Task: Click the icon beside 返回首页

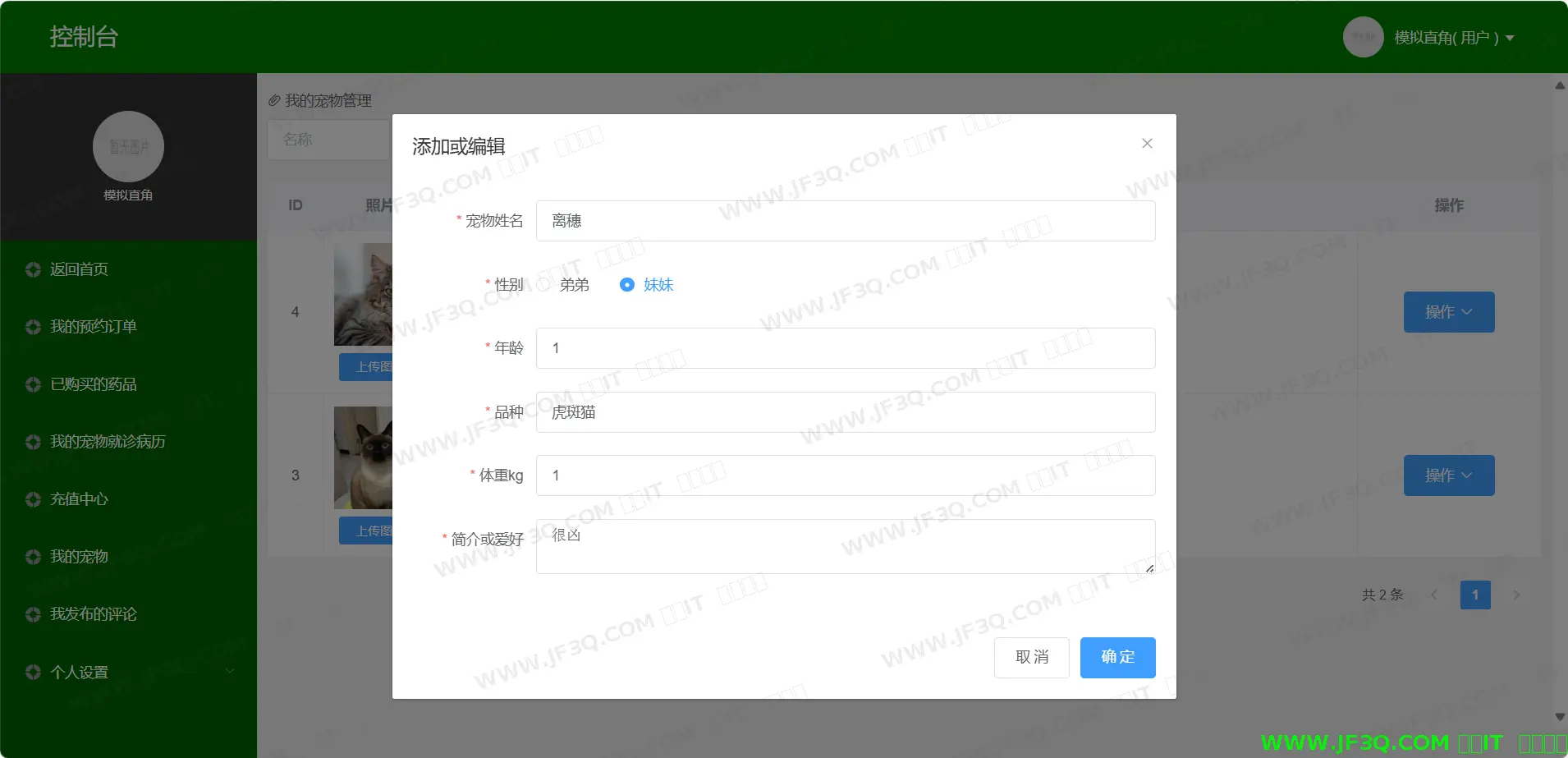Action: pos(33,269)
